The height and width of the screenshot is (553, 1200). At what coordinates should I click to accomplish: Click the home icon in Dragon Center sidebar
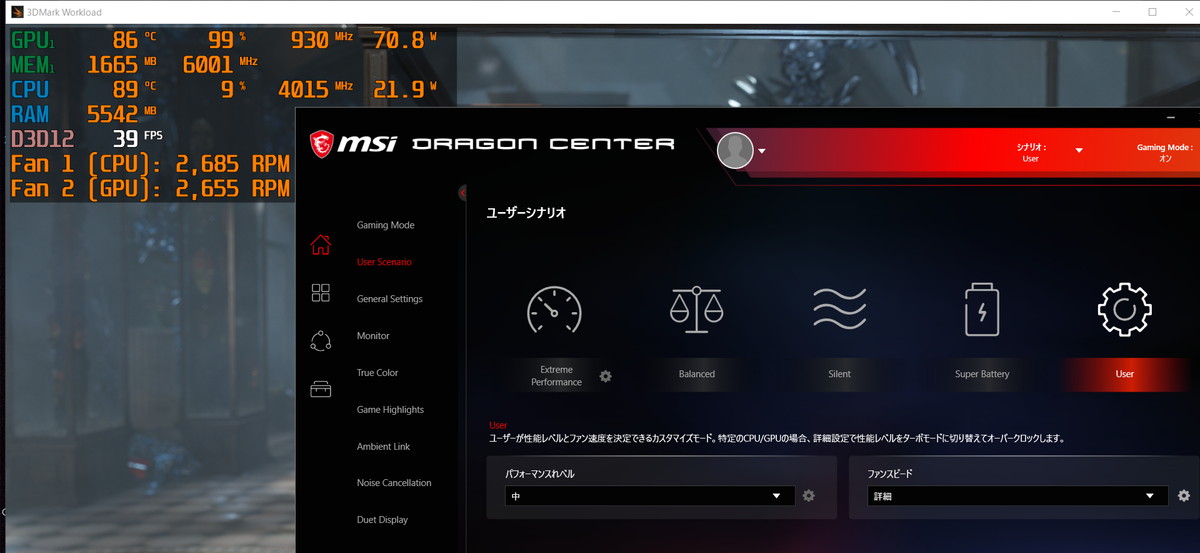click(x=320, y=244)
